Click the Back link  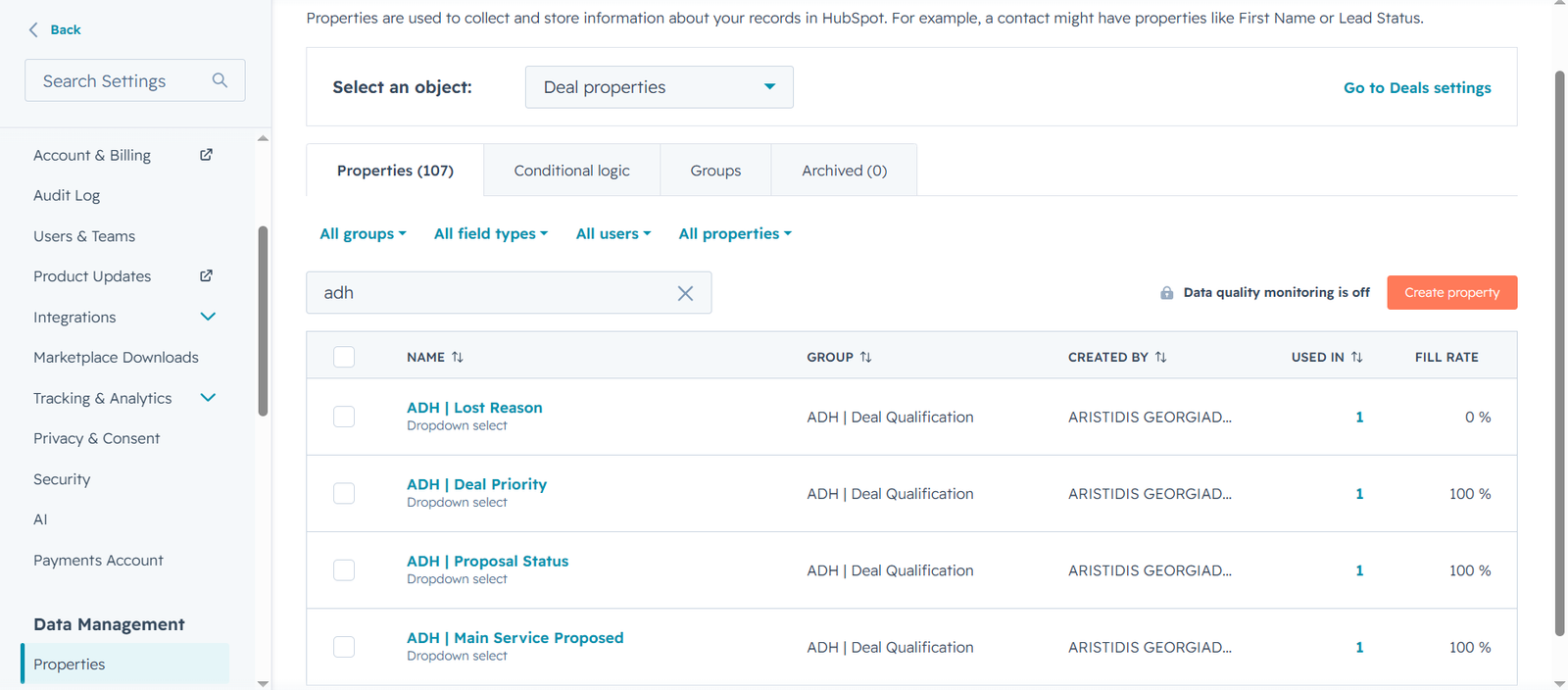[66, 29]
